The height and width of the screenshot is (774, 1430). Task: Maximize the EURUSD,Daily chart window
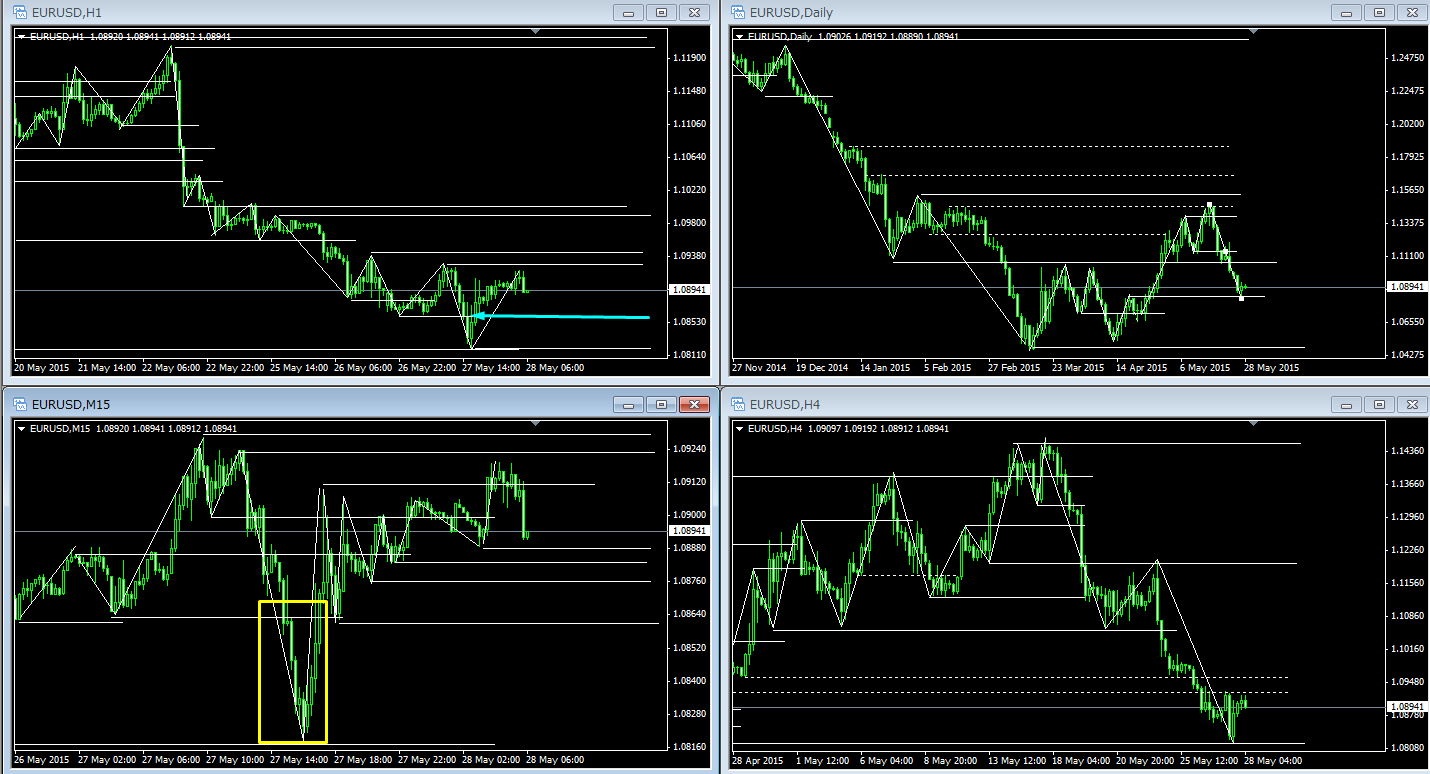[1379, 12]
